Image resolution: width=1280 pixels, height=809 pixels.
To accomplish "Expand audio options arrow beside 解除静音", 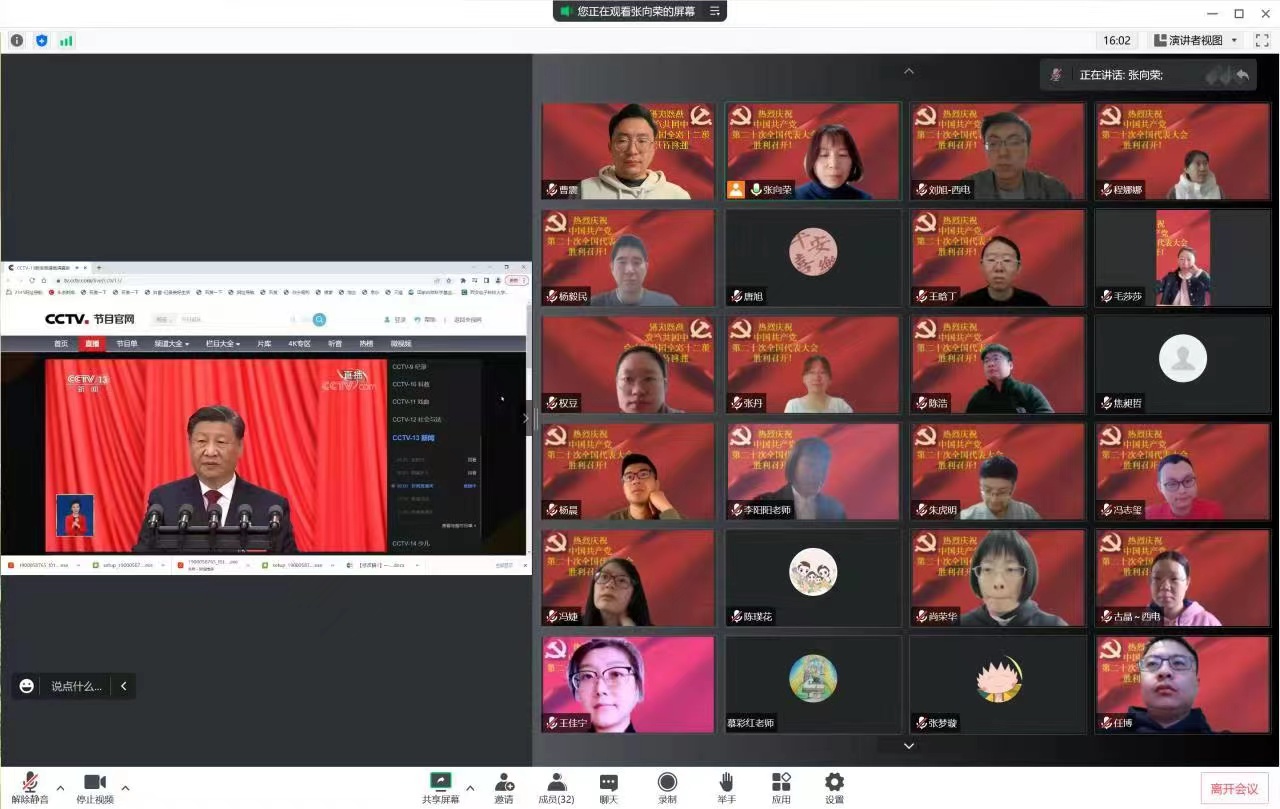I will point(60,787).
